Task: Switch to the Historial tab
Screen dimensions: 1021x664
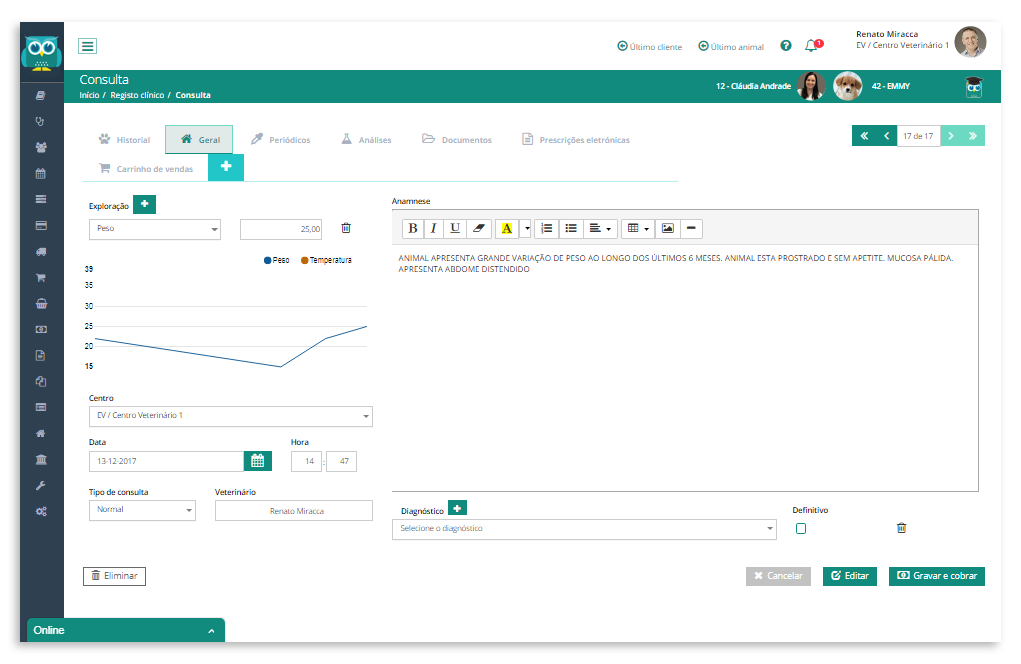Action: click(124, 139)
